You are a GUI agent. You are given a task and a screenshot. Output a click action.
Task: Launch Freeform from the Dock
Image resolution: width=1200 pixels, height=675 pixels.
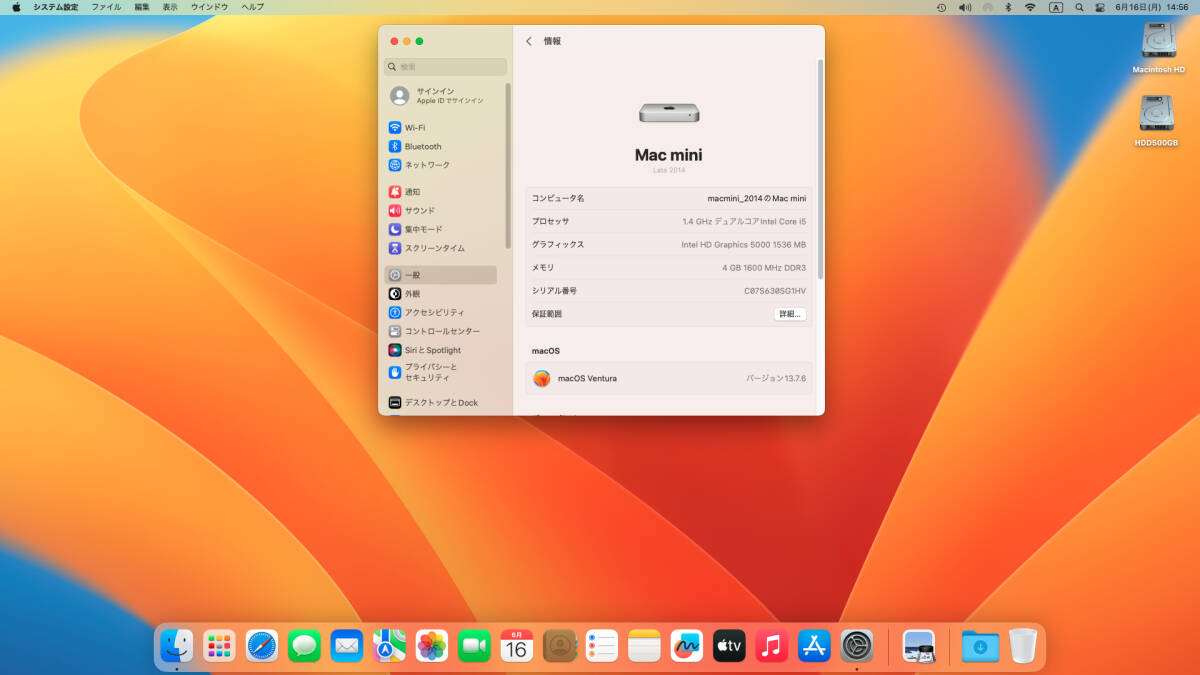(687, 646)
